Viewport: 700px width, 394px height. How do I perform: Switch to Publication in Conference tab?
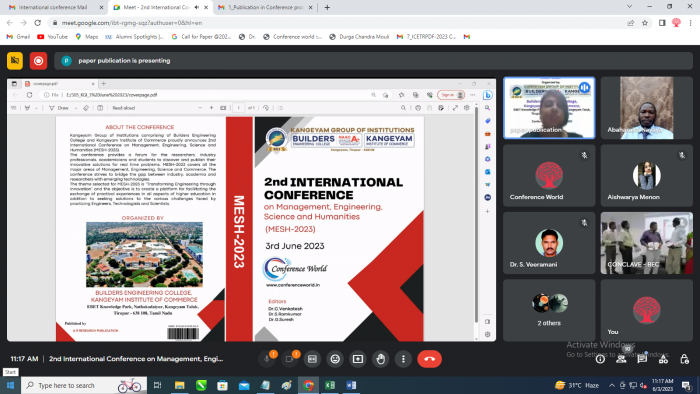tap(264, 7)
